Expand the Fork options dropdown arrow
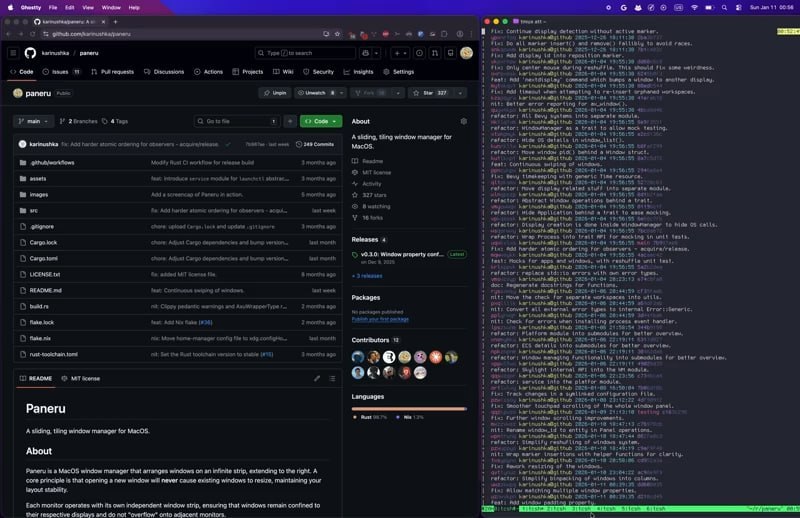This screenshot has width=800, height=518. tap(398, 93)
